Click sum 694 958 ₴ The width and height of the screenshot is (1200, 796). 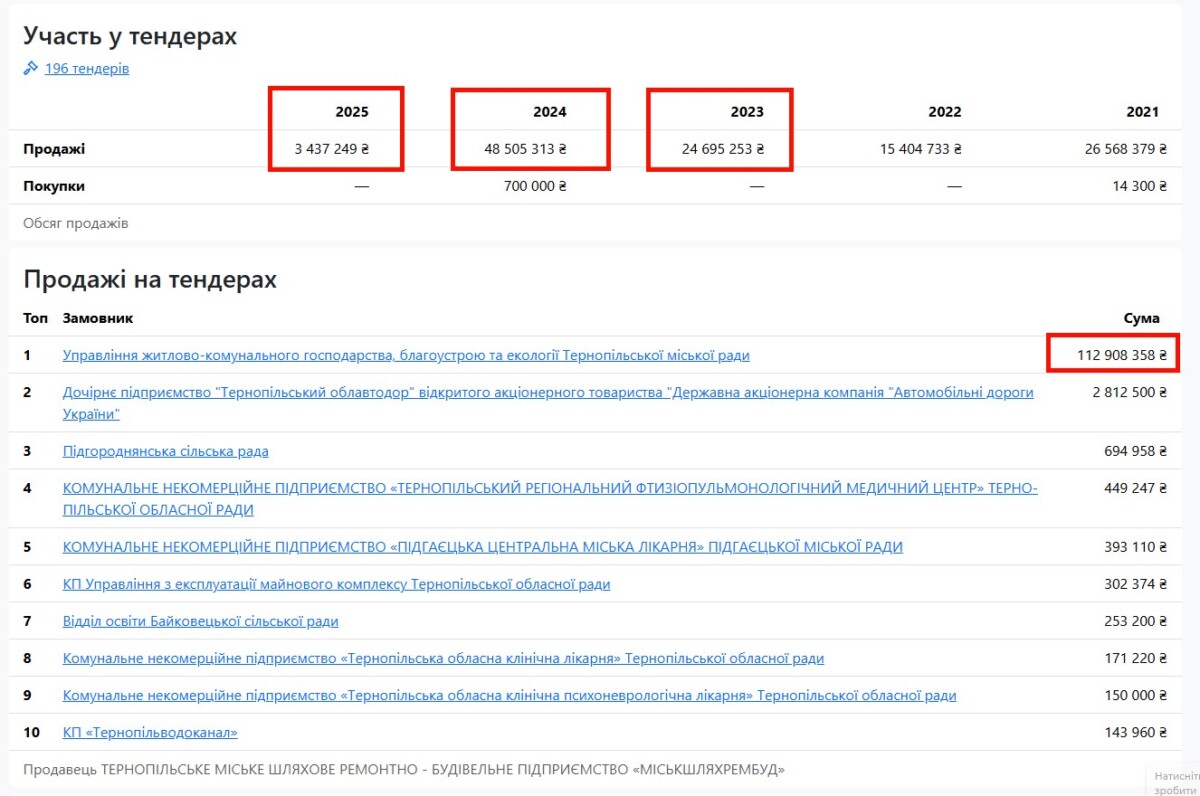pos(1136,451)
